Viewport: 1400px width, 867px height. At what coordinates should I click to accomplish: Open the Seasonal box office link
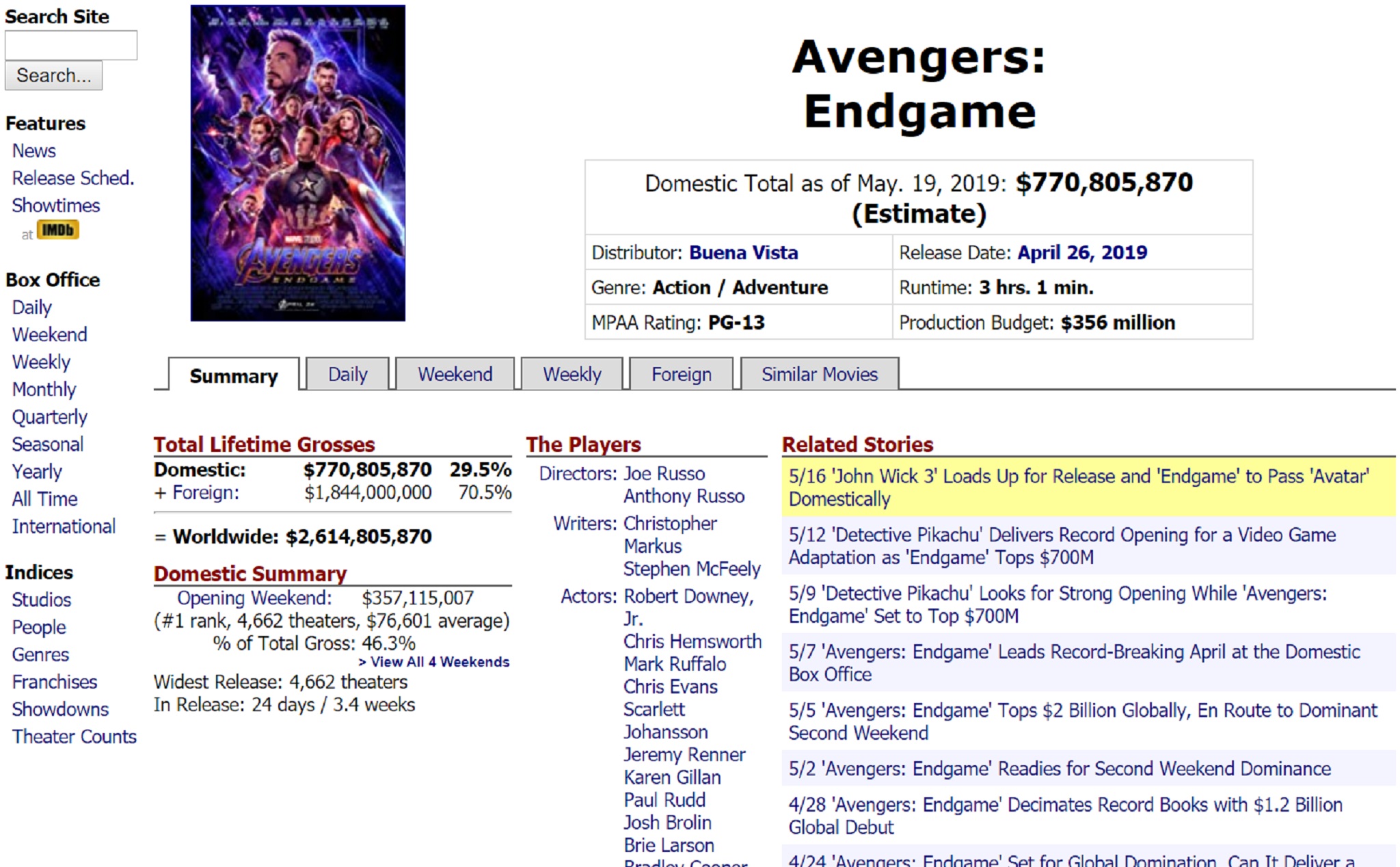click(x=48, y=444)
